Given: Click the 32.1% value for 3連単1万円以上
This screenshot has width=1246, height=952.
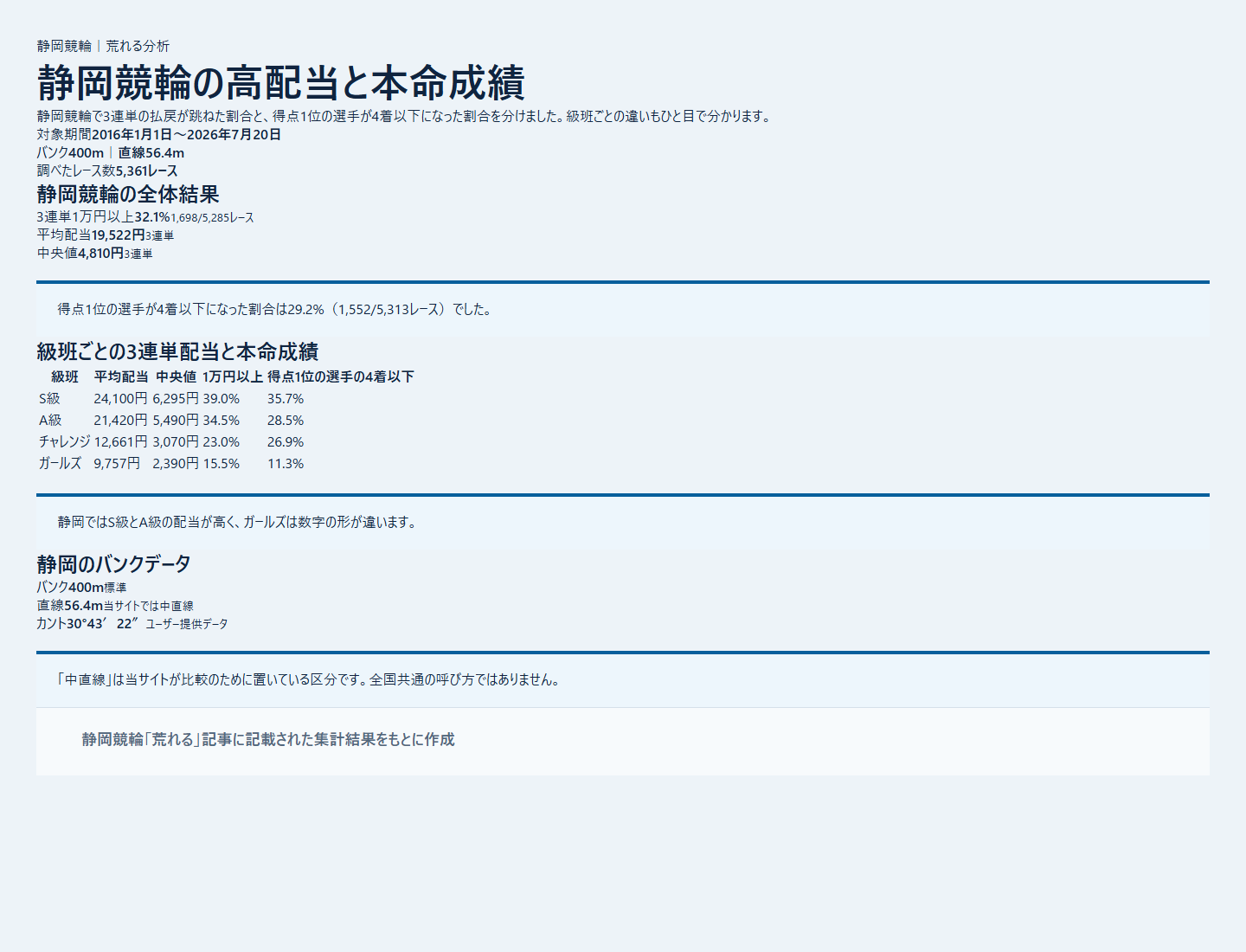Looking at the screenshot, I should point(152,217).
